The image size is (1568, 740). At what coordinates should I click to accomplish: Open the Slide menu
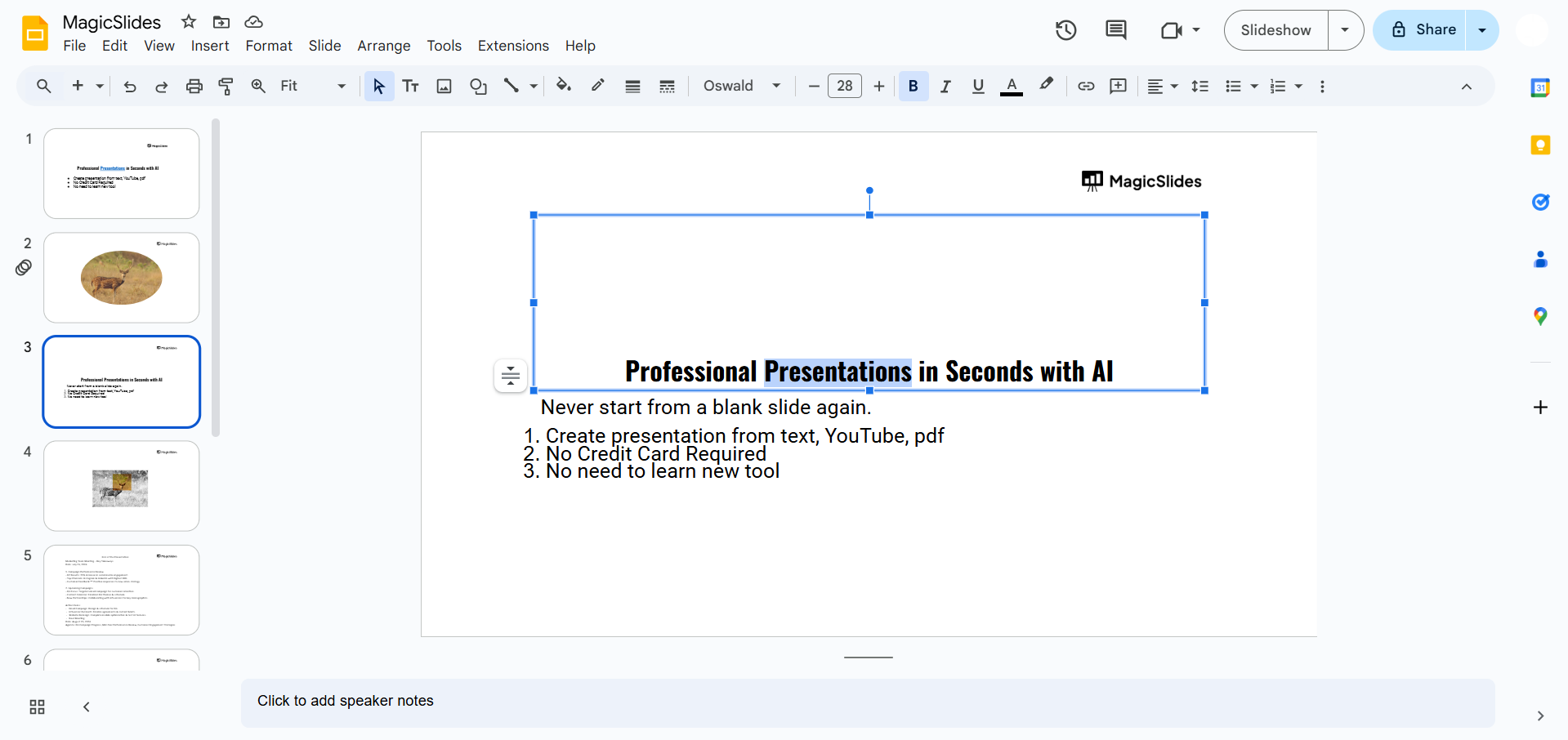(x=324, y=46)
